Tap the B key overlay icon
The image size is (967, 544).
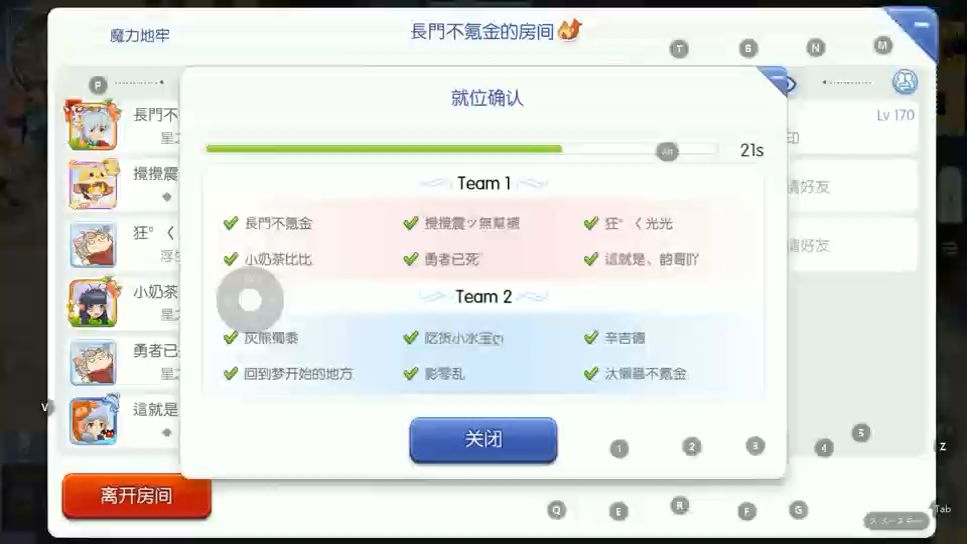click(747, 48)
